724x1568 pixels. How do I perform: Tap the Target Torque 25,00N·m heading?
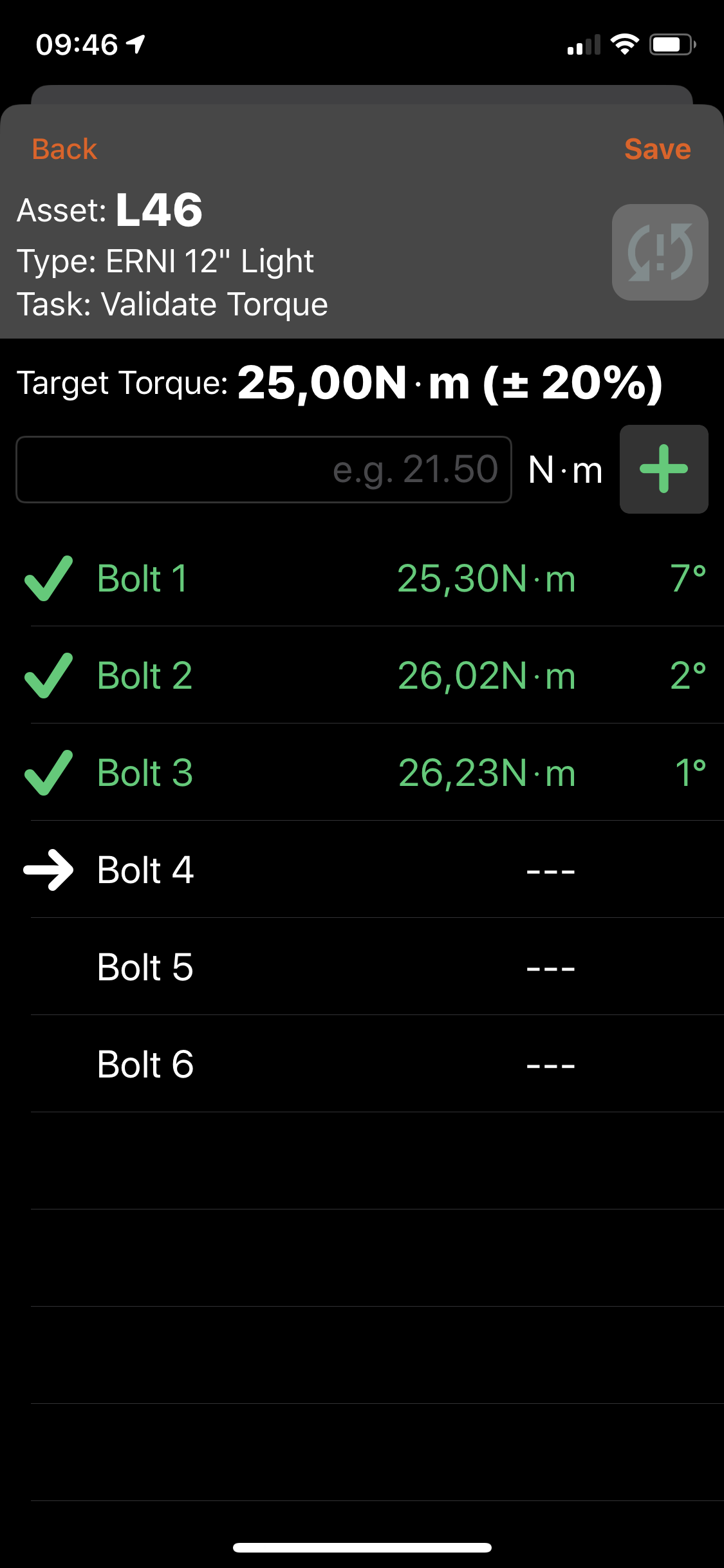coord(339,382)
